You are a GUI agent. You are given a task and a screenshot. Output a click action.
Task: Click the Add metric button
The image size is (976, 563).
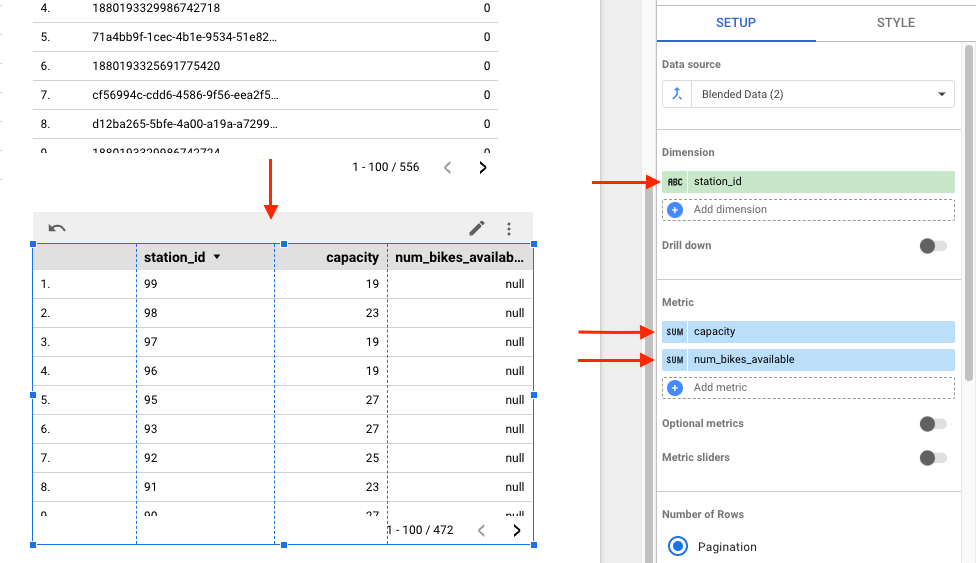(808, 388)
